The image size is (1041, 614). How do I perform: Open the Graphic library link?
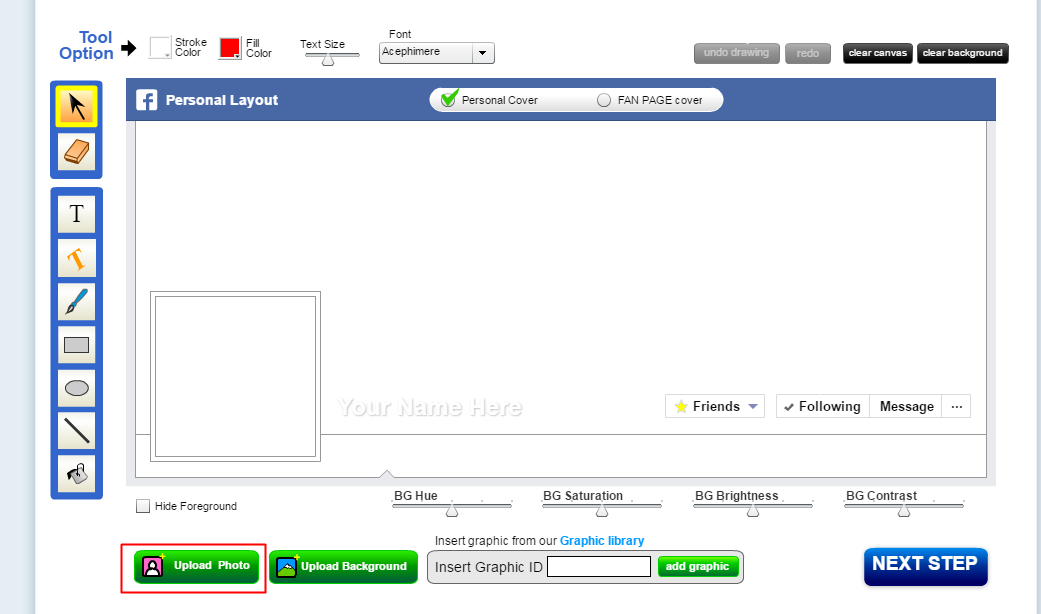[601, 541]
